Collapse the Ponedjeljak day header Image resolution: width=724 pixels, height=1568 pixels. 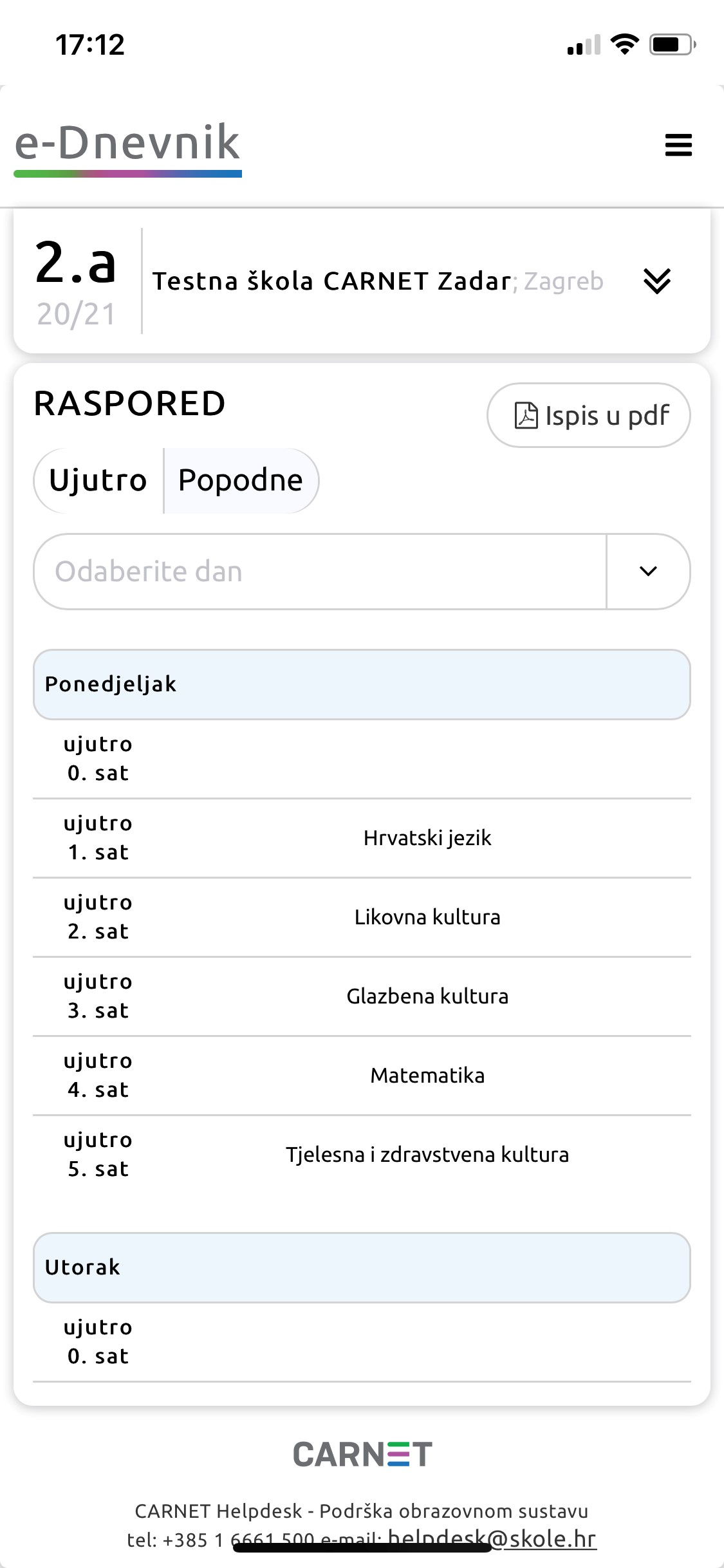point(362,684)
